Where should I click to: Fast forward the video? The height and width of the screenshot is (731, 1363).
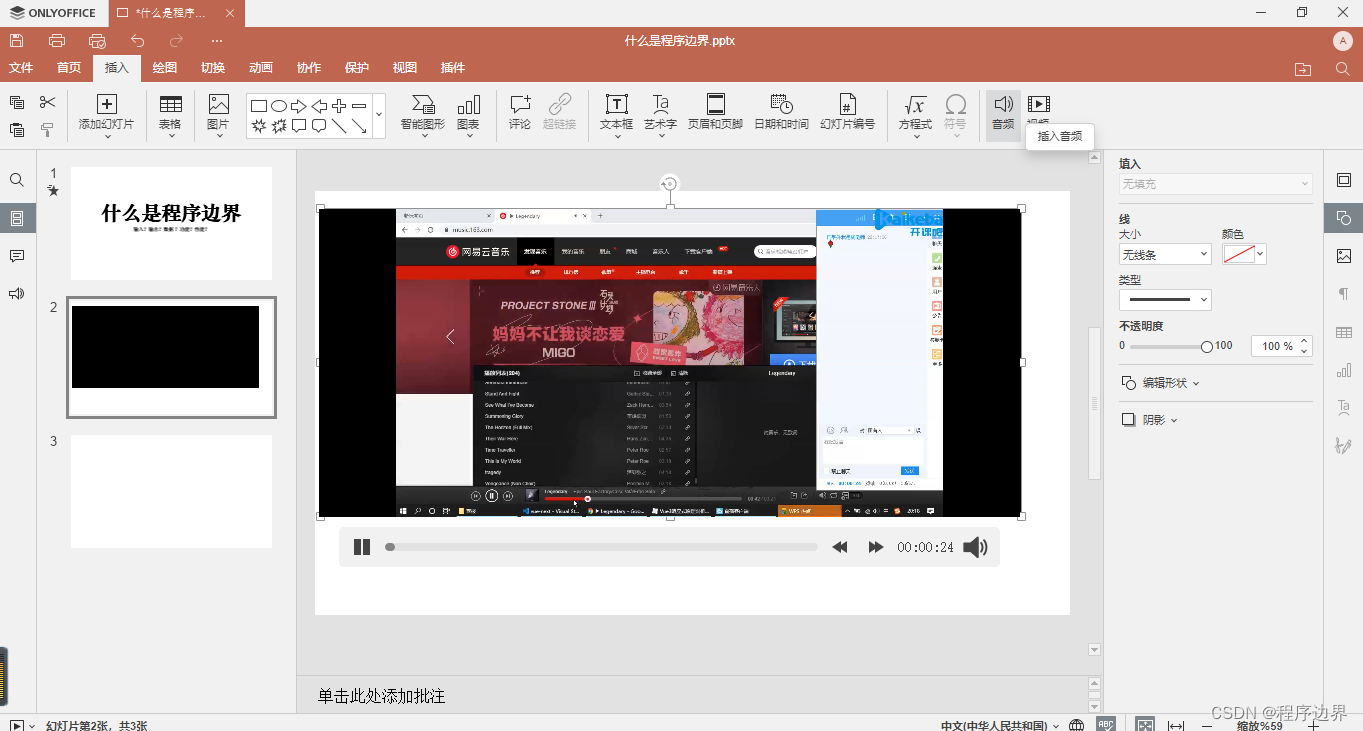[875, 547]
